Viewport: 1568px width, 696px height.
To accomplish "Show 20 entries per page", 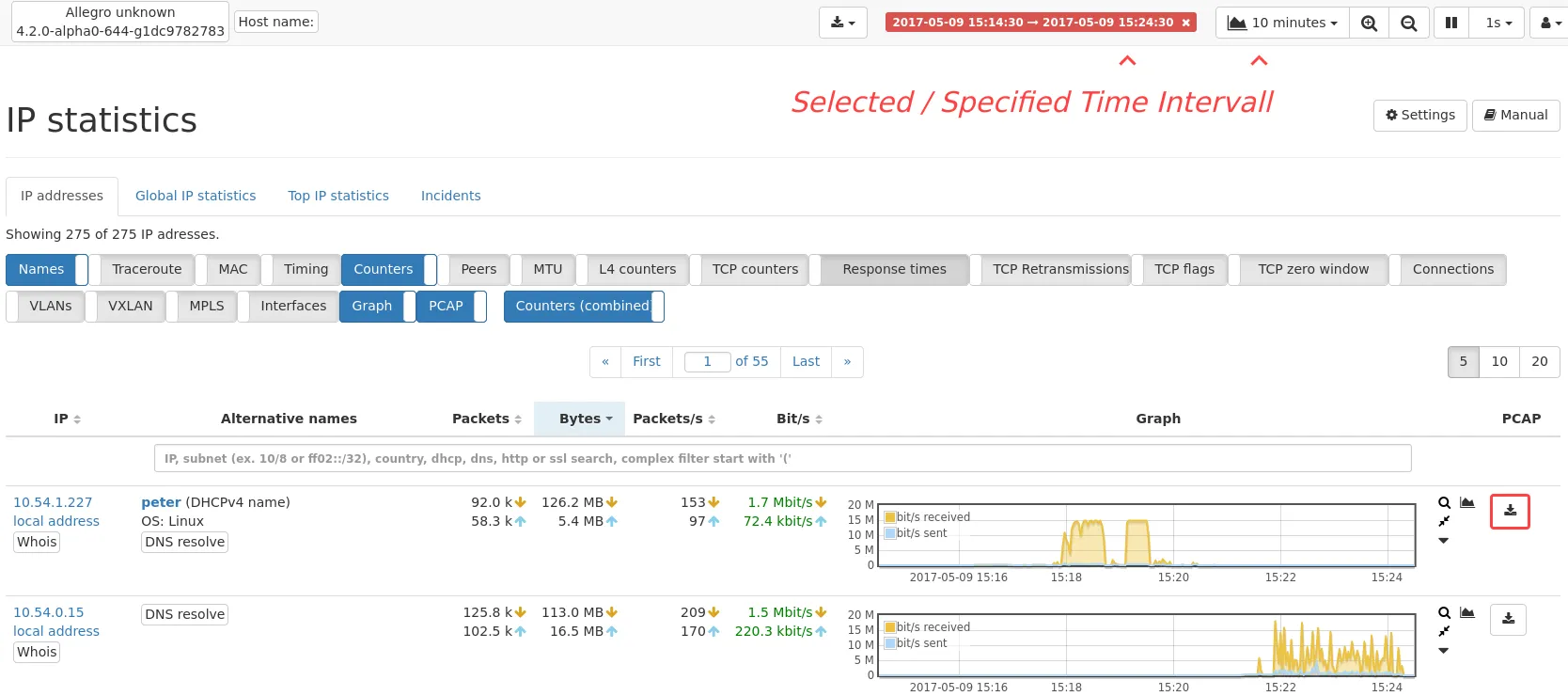I will coord(1539,361).
